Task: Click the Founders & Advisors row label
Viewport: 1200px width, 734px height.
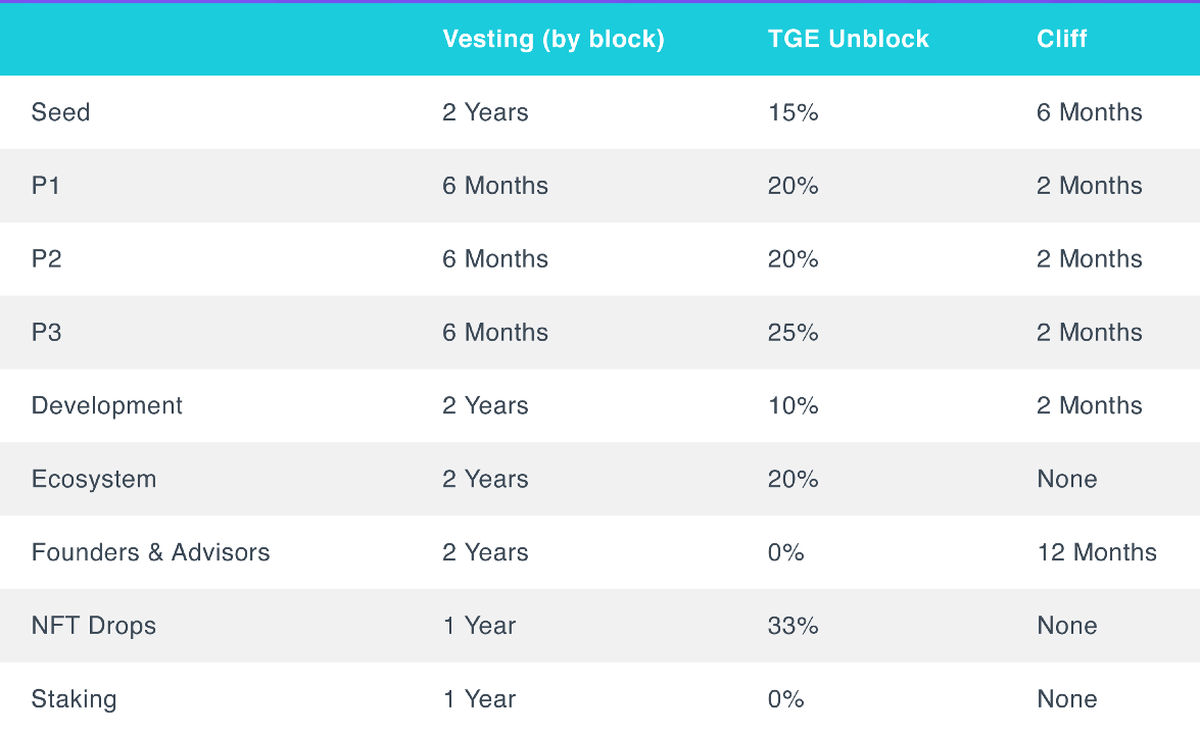Action: point(151,552)
